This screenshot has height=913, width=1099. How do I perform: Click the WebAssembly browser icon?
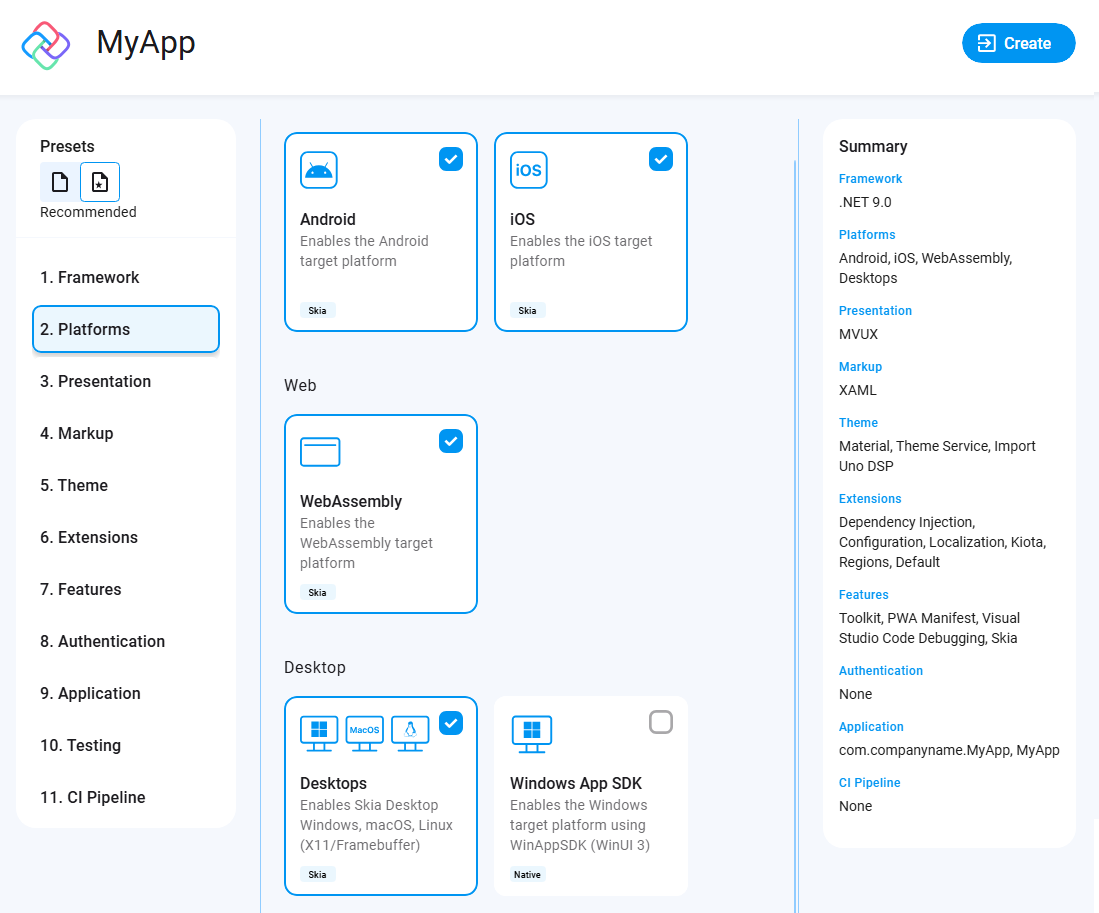(x=320, y=452)
